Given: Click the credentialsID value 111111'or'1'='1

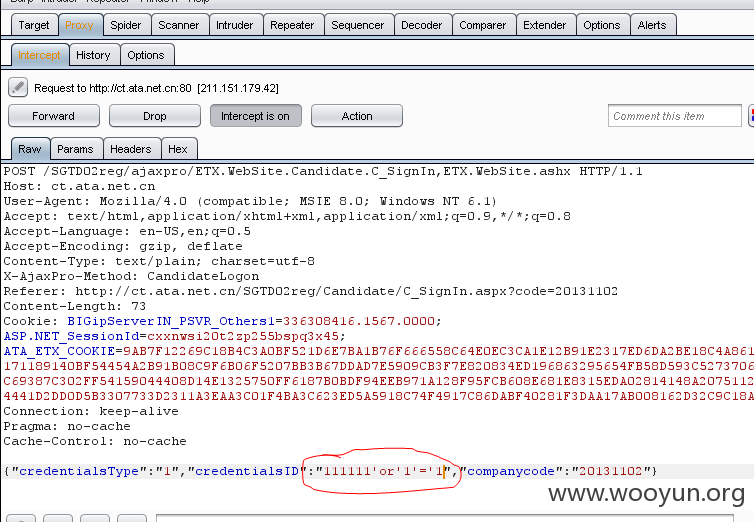Looking at the screenshot, I should point(384,471).
